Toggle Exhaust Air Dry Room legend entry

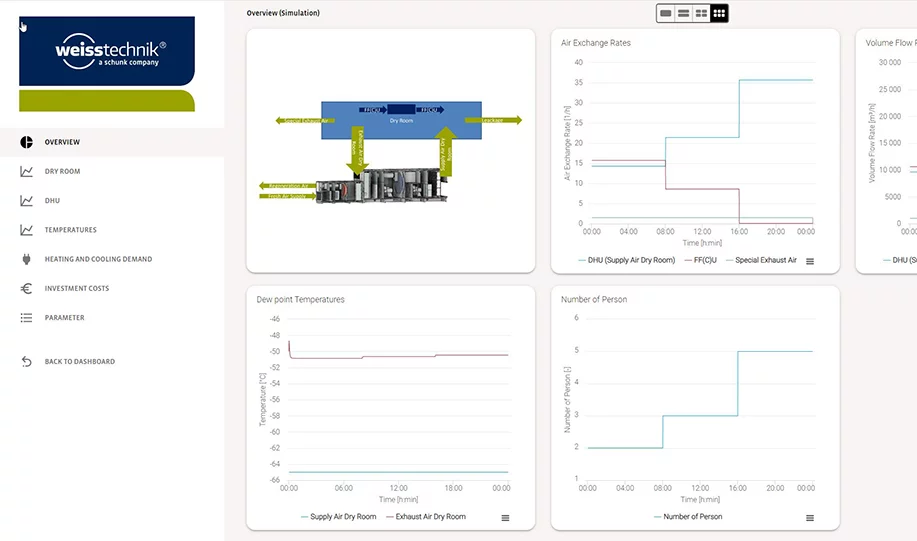[430, 517]
